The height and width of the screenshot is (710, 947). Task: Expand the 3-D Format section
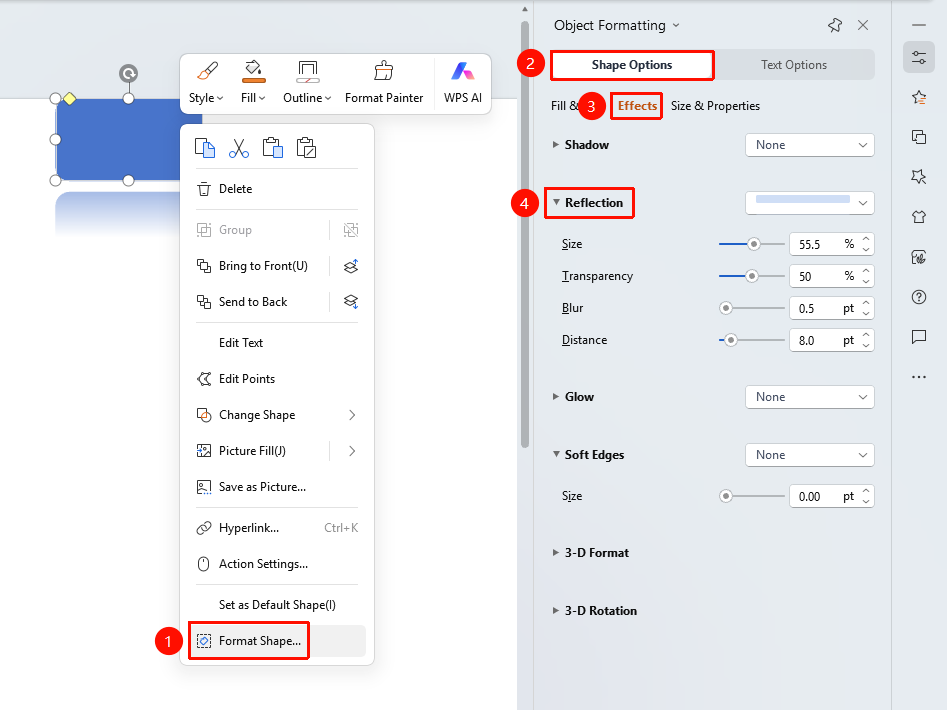point(556,552)
